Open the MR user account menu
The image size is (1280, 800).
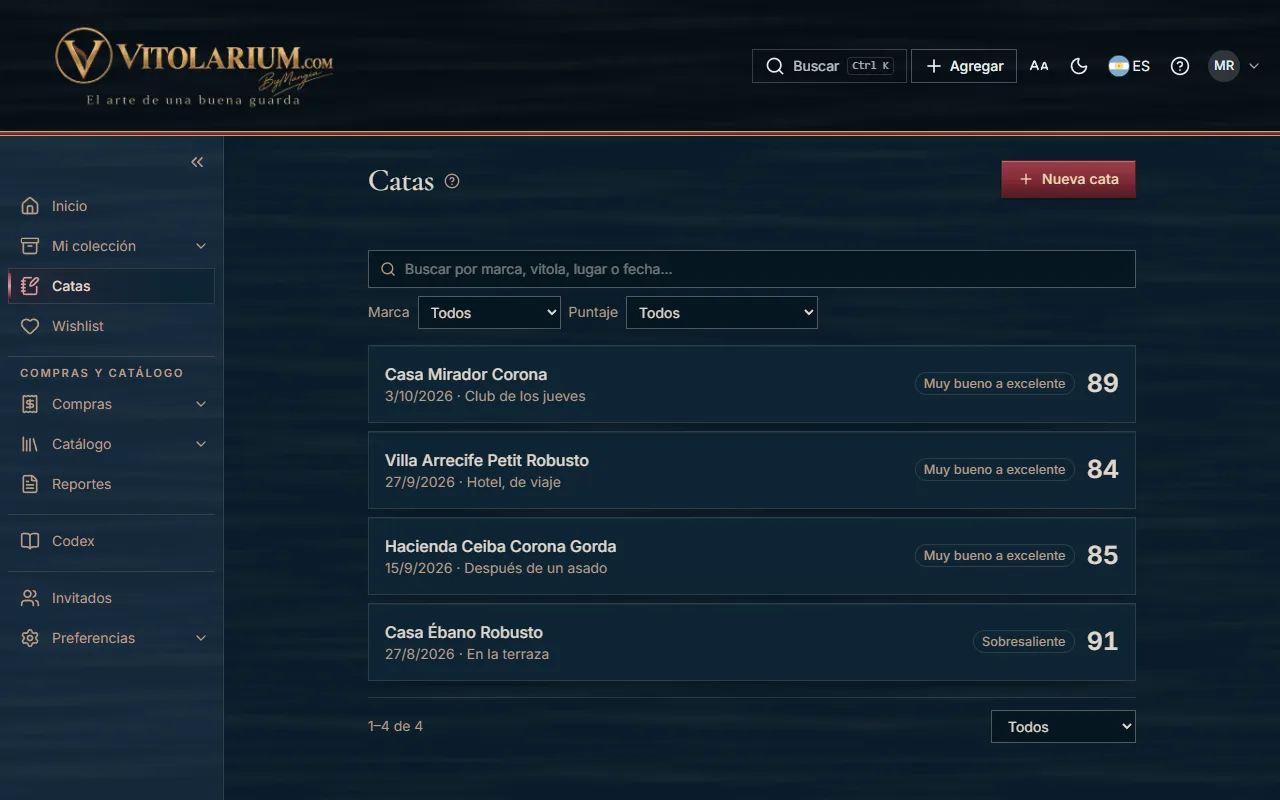1234,66
